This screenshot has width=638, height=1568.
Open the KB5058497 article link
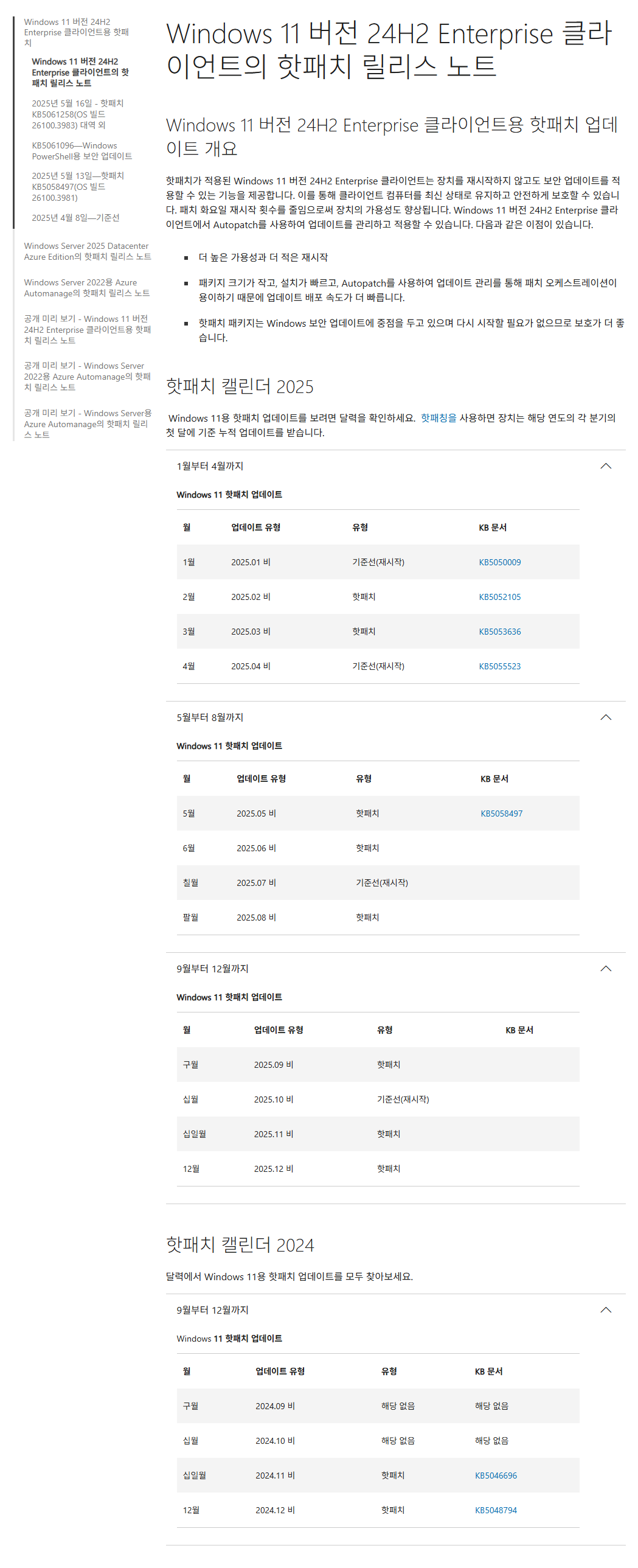coord(501,814)
